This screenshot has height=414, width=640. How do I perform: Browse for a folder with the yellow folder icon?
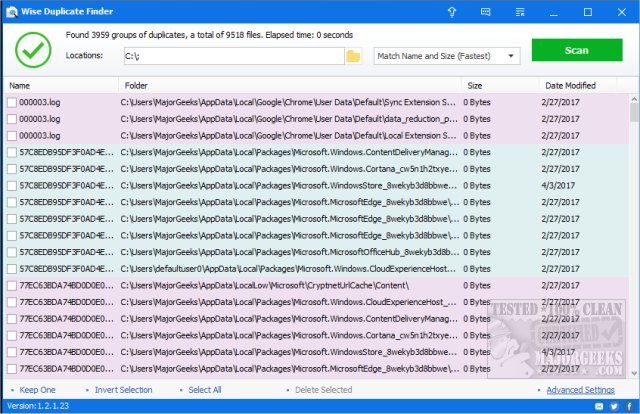tap(353, 56)
